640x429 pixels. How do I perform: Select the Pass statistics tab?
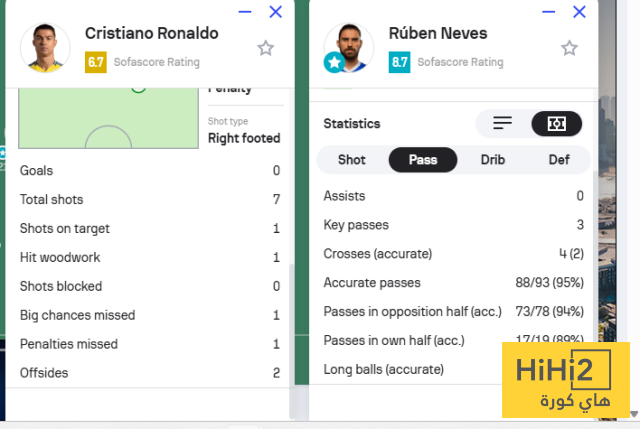(x=423, y=160)
